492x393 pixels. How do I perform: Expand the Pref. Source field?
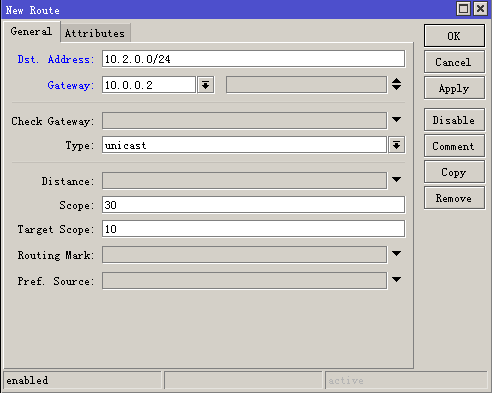(396, 280)
